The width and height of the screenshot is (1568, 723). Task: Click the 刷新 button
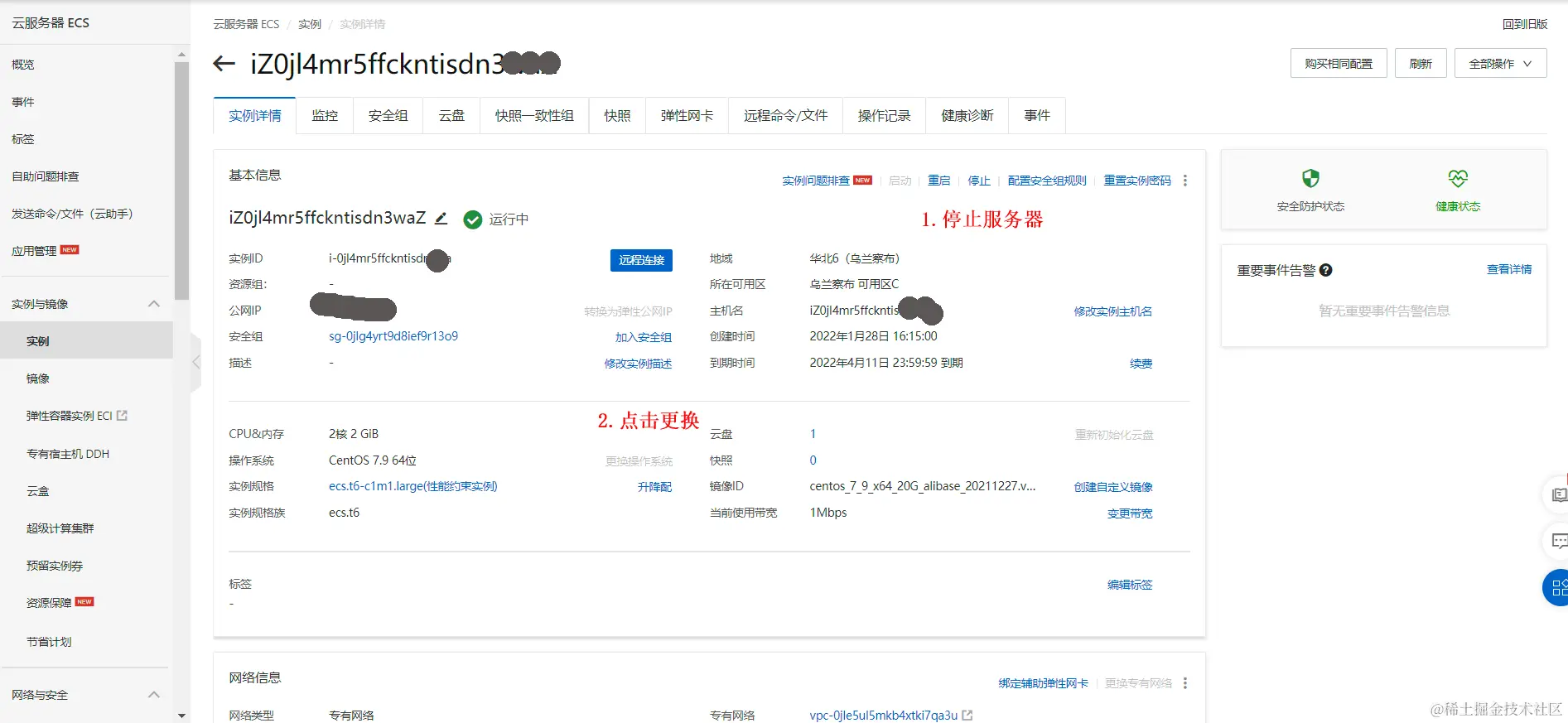pyautogui.click(x=1421, y=64)
